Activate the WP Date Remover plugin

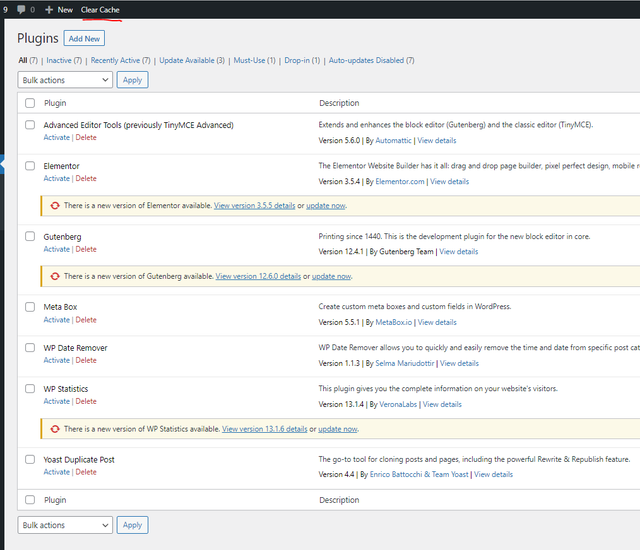tap(57, 360)
